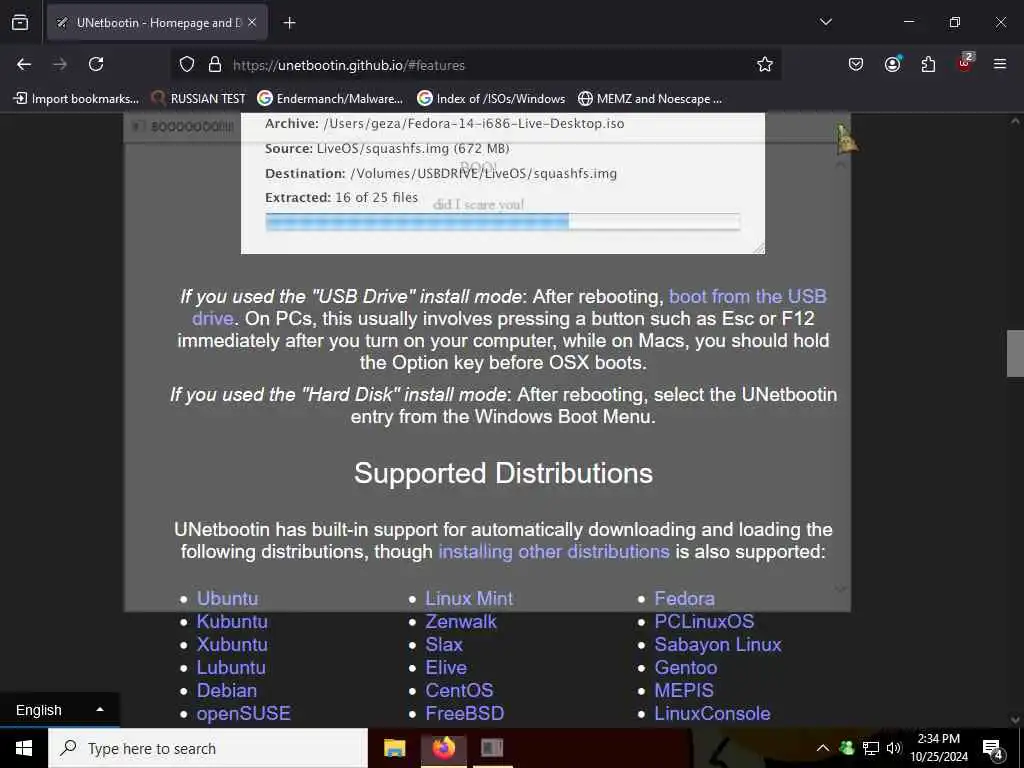The height and width of the screenshot is (768, 1024).
Task: Open Xubuntu distribution link
Action: click(232, 644)
